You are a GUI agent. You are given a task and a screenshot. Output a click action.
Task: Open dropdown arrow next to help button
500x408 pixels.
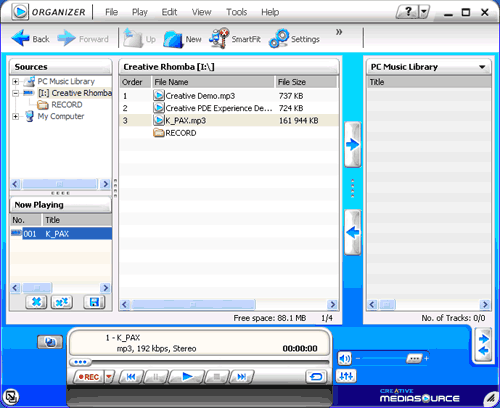click(x=423, y=12)
